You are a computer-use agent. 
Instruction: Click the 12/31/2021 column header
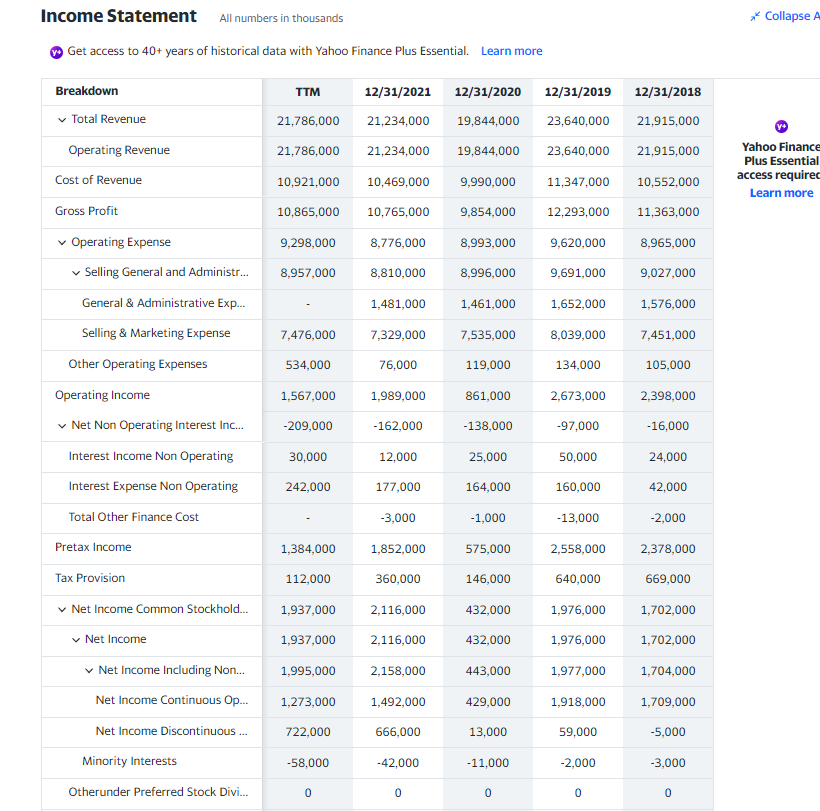click(397, 91)
